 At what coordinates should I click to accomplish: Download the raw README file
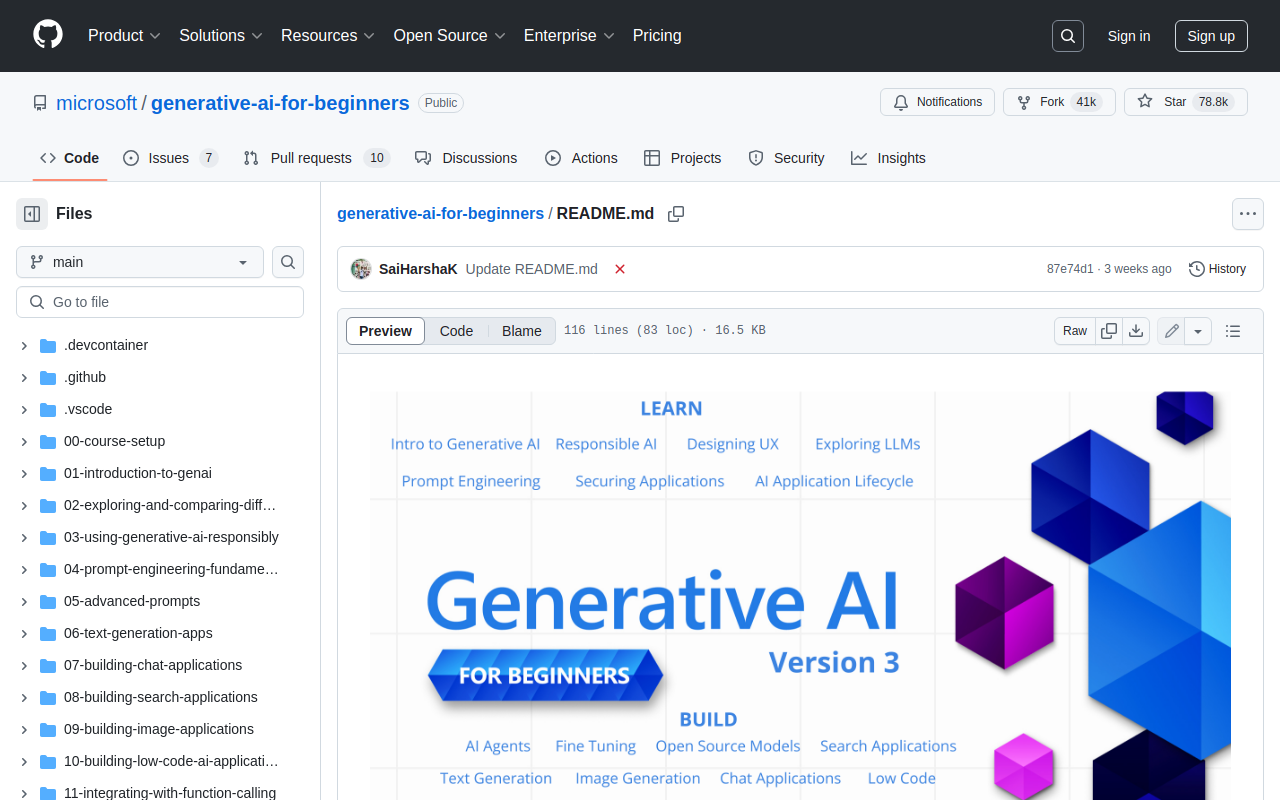tap(1136, 331)
